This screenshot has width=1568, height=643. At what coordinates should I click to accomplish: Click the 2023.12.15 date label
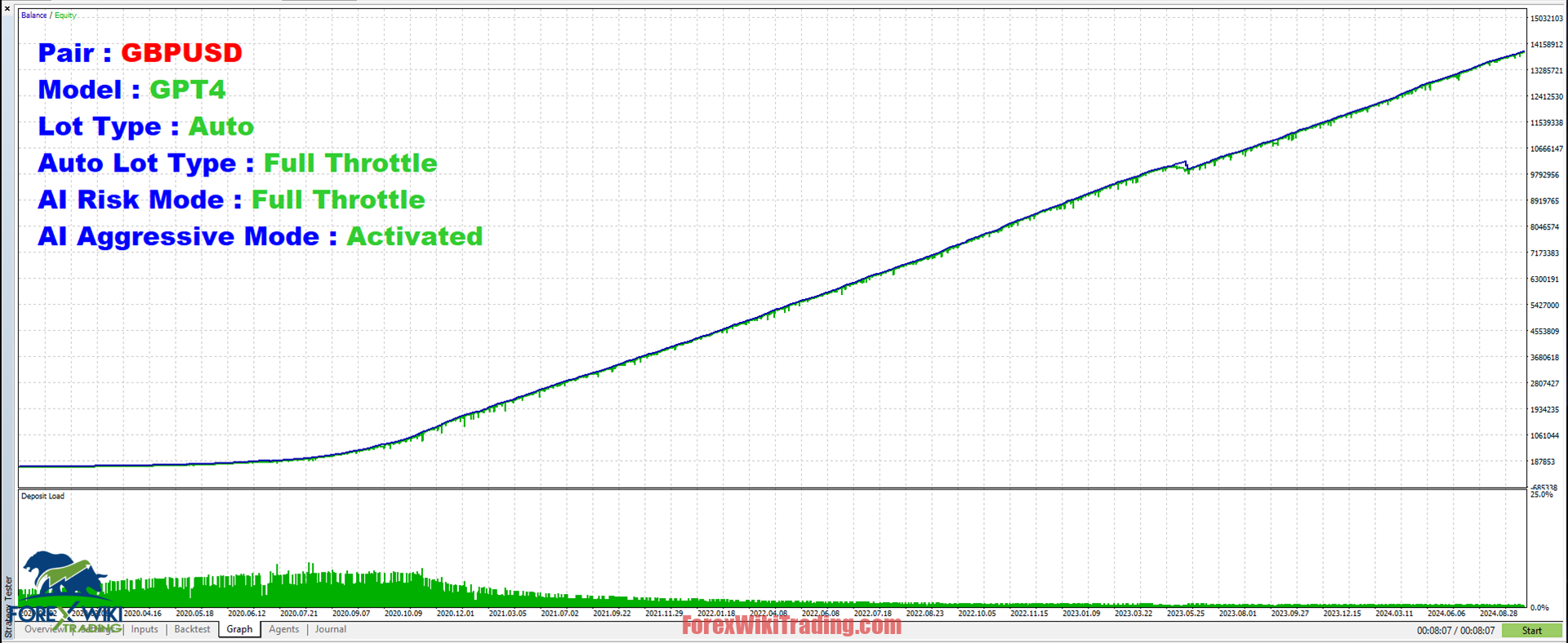1343,614
